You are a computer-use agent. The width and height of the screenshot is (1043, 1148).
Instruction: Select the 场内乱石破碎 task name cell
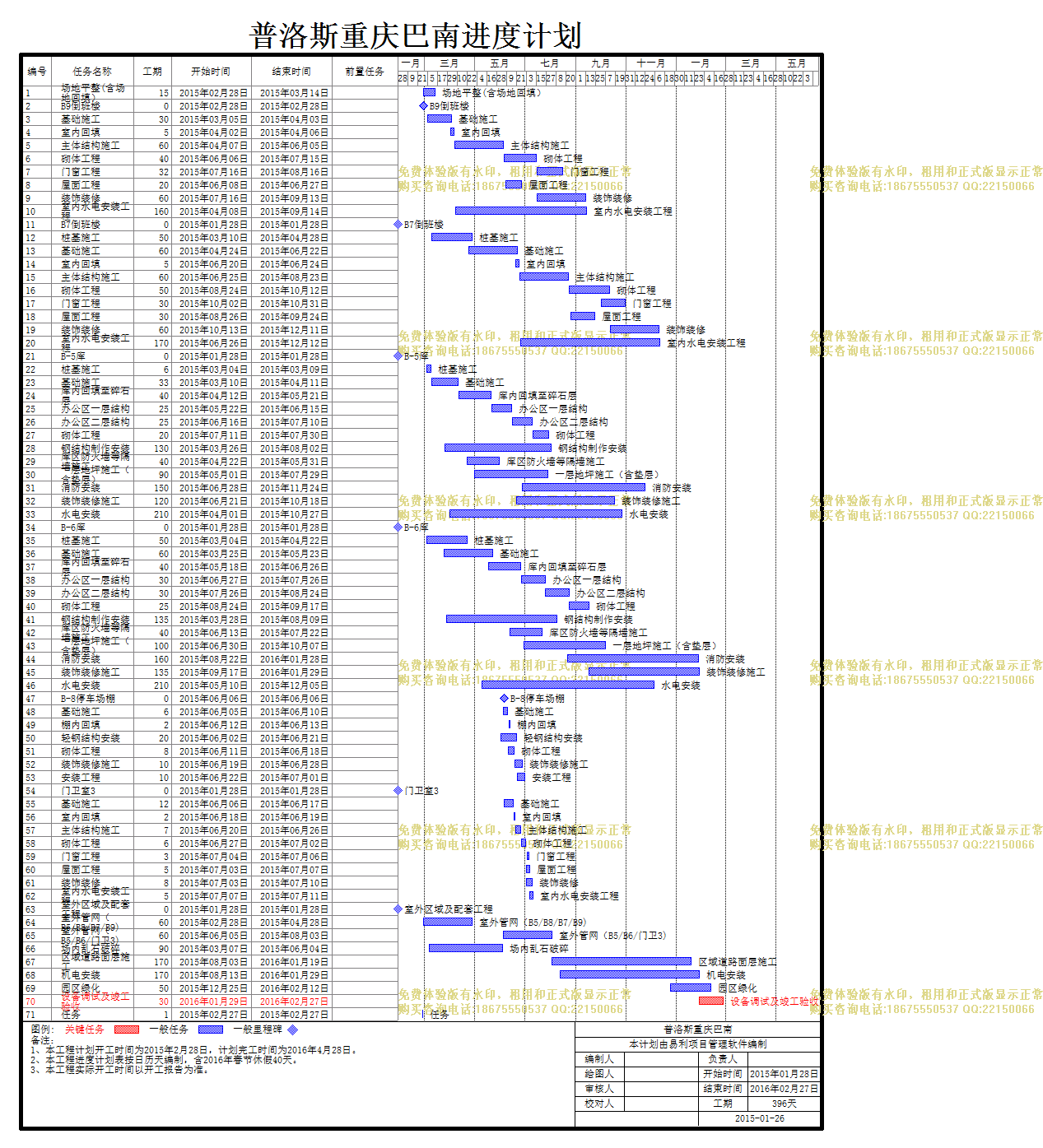(x=91, y=949)
